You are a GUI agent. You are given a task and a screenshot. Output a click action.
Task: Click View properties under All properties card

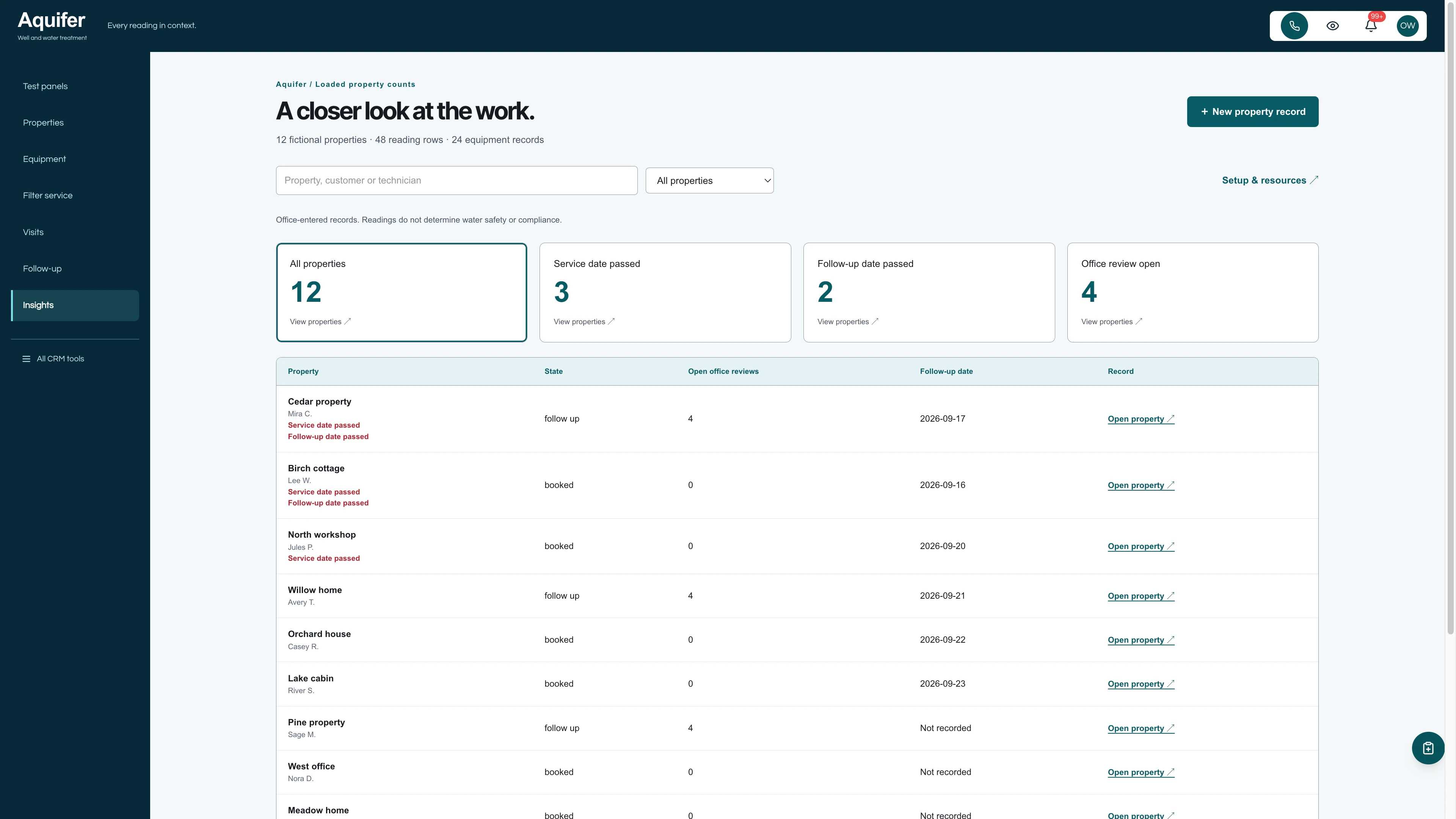click(x=320, y=322)
